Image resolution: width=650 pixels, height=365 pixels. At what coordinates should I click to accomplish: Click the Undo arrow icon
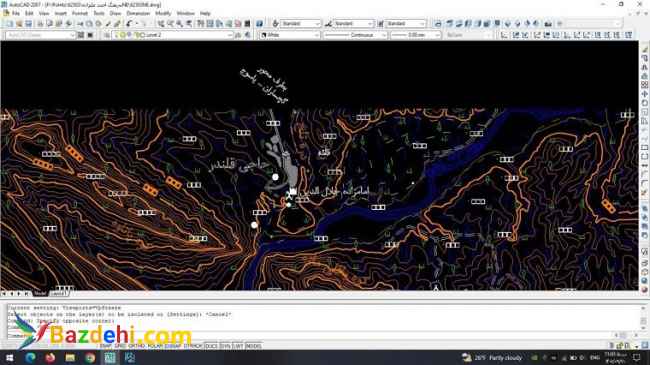(x=129, y=24)
